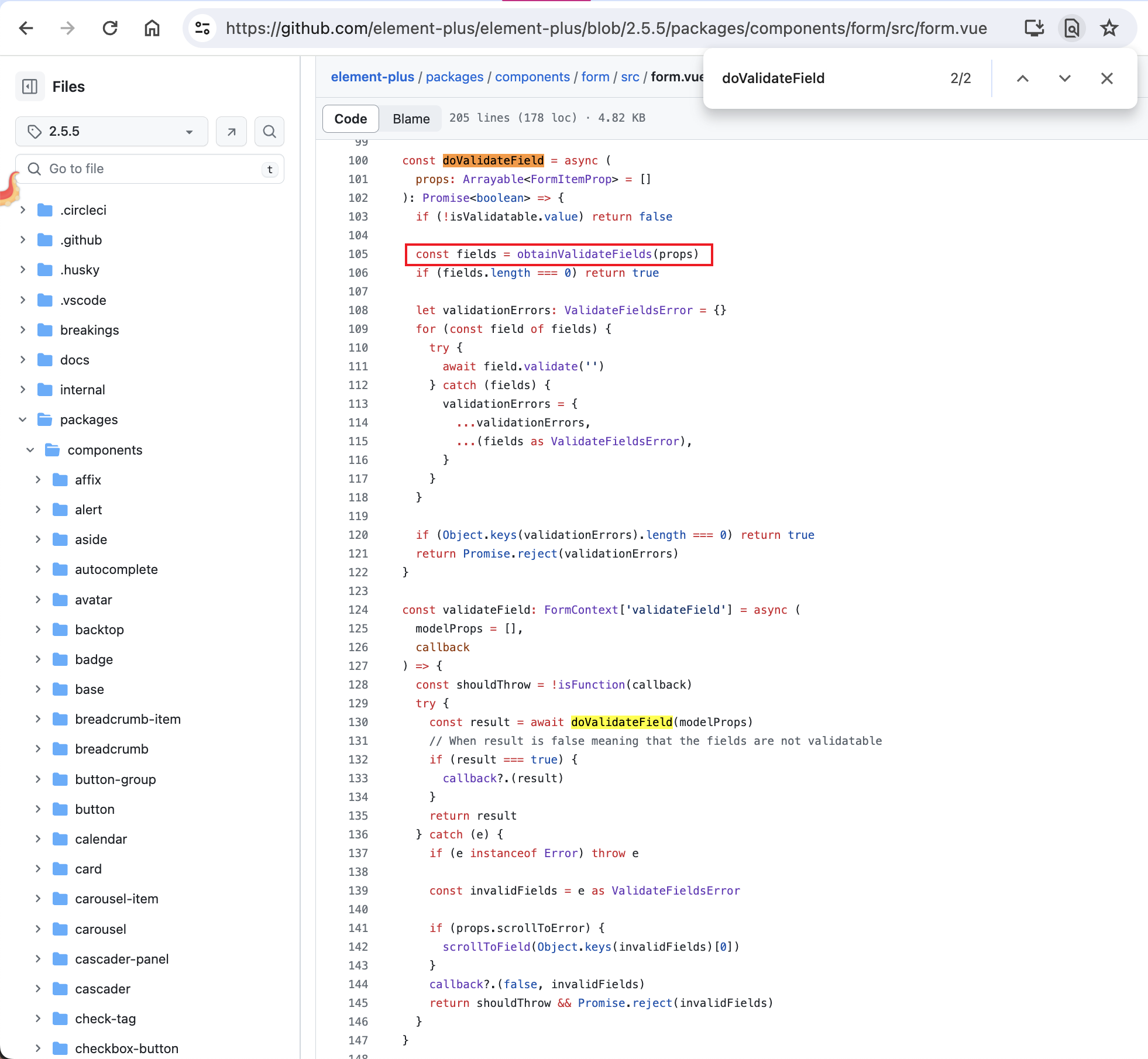Click the search files magnifier icon
The image size is (1148, 1059).
[269, 132]
